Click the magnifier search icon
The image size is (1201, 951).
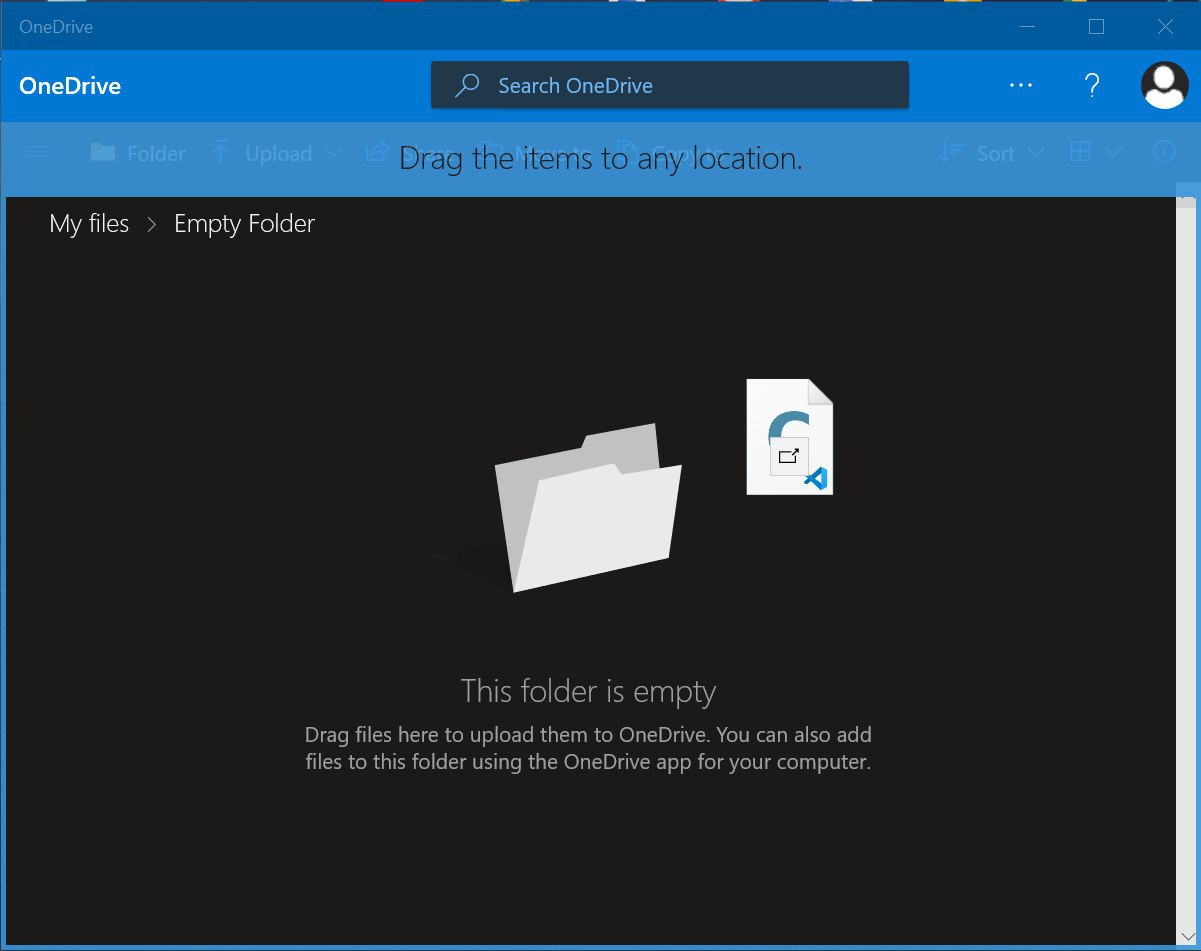click(467, 85)
